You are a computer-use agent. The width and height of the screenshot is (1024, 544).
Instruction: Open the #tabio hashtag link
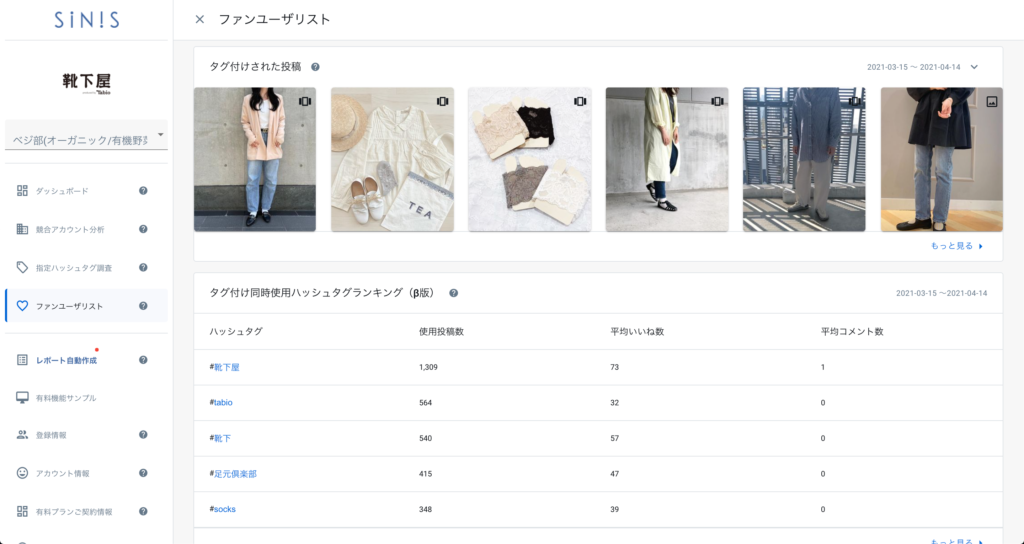coord(221,403)
